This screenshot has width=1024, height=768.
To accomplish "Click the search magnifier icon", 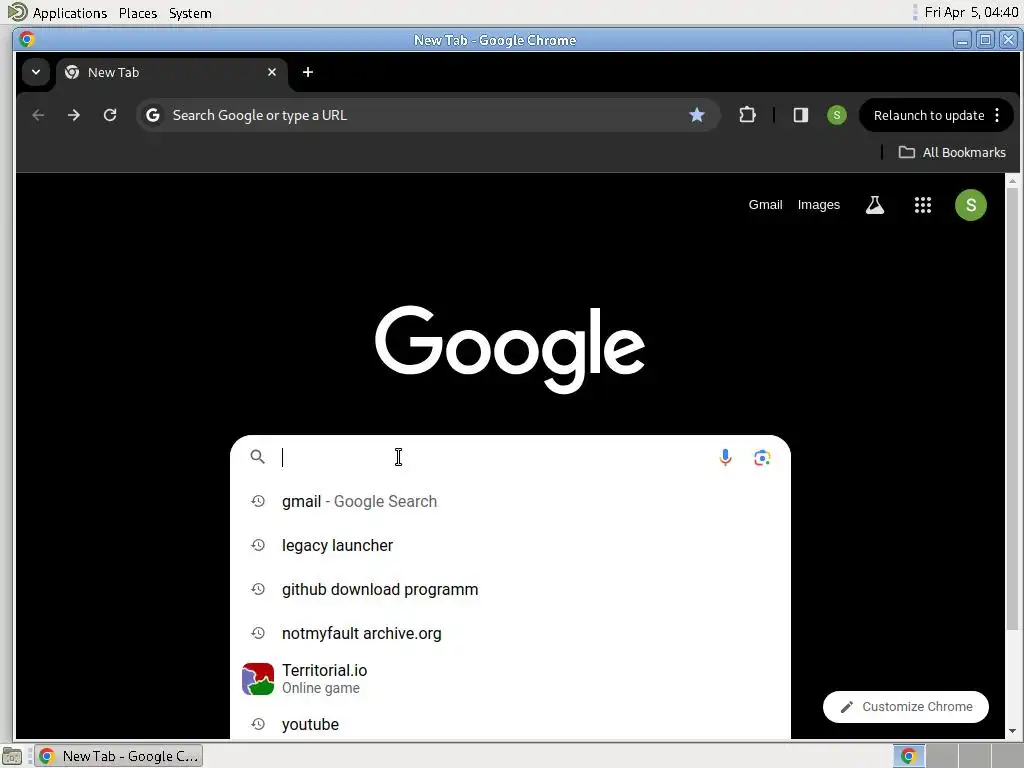I will (258, 457).
